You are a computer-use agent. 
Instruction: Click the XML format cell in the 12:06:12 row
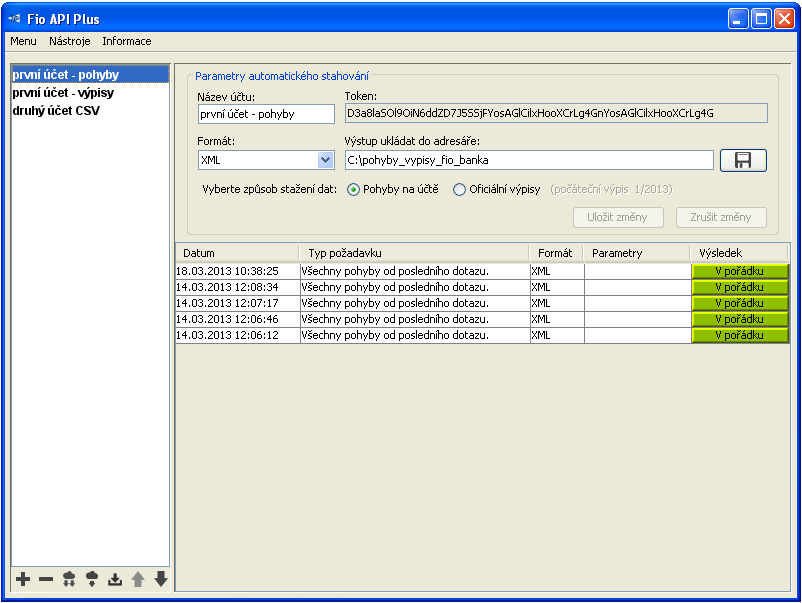(x=557, y=335)
